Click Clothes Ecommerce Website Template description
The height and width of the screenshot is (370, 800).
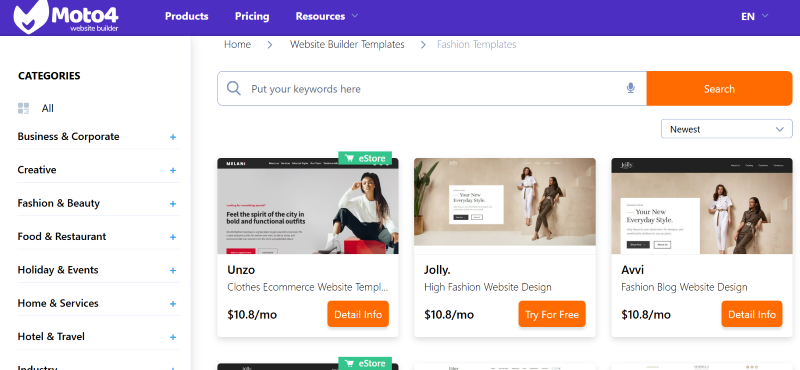coord(308,287)
